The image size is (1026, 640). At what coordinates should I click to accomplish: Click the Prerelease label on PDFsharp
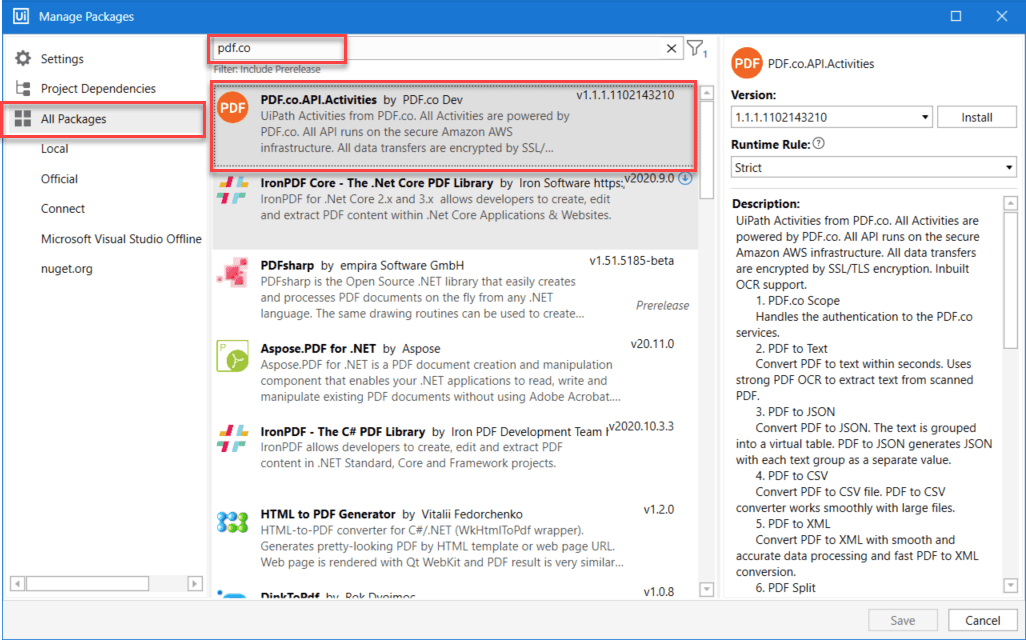click(662, 306)
